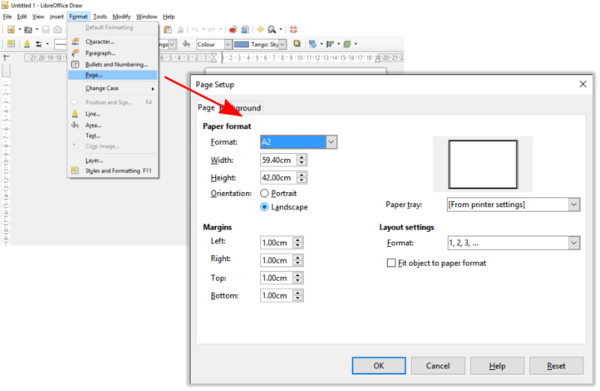
Task: Expand the Change Case submenu arrow
Action: 153,89
